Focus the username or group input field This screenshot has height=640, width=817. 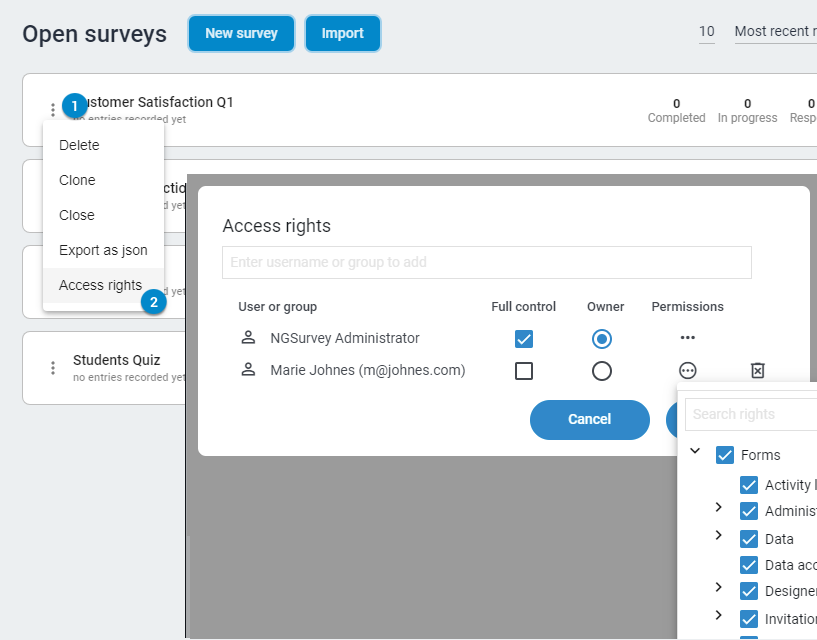click(x=486, y=262)
